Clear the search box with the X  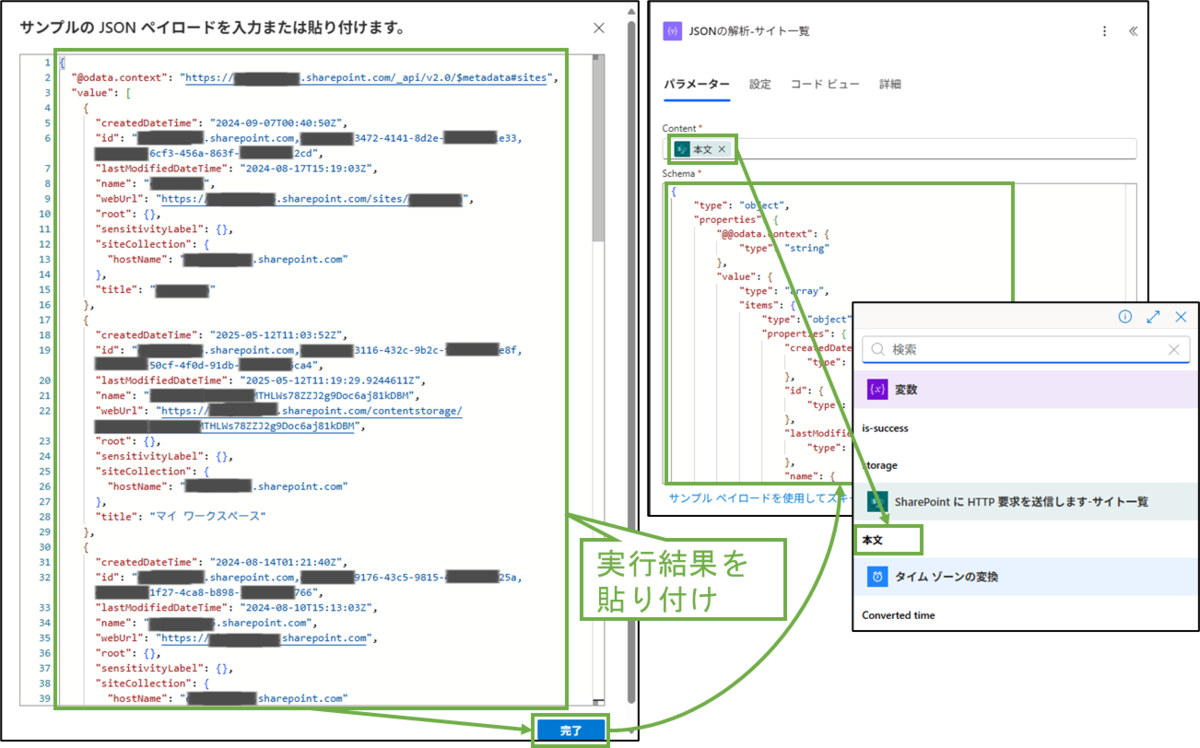[x=1175, y=350]
